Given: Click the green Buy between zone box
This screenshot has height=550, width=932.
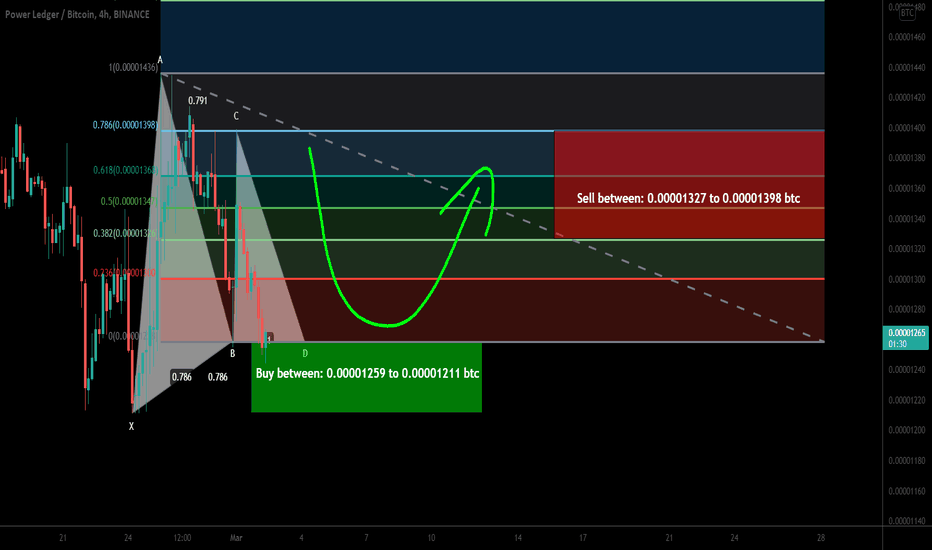Looking at the screenshot, I should click(367, 377).
